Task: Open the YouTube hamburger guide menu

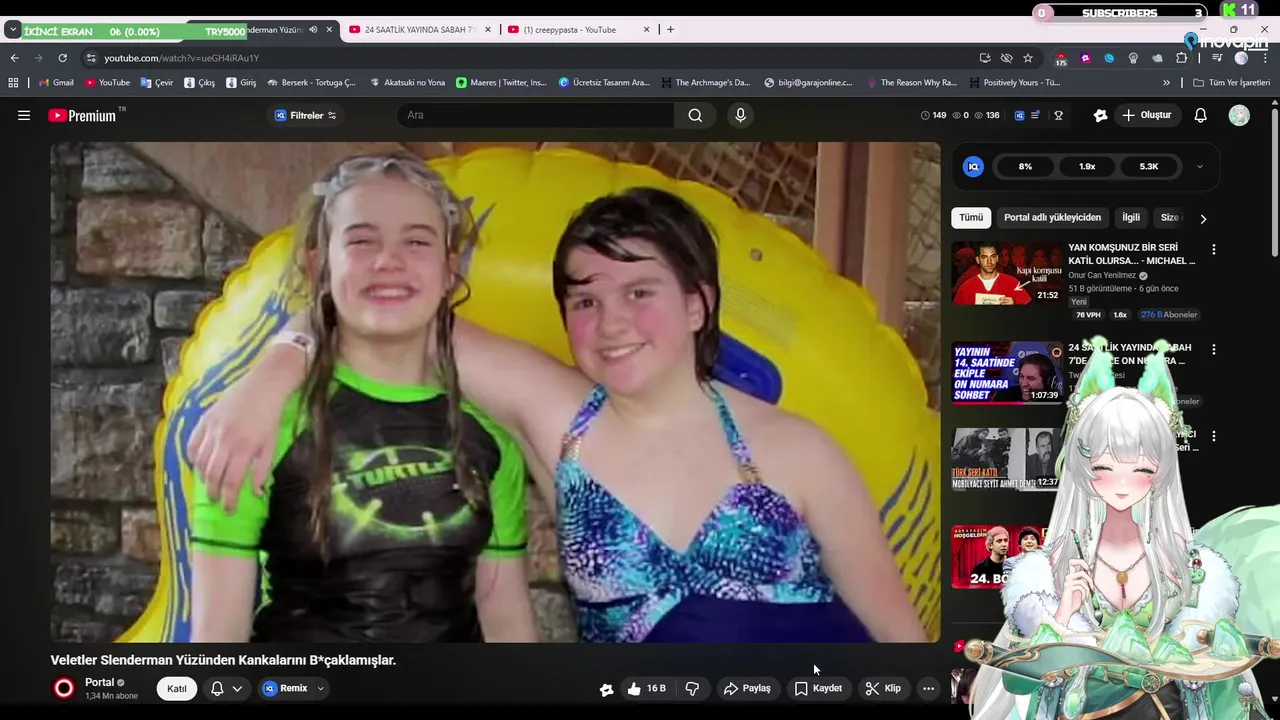Action: click(24, 116)
